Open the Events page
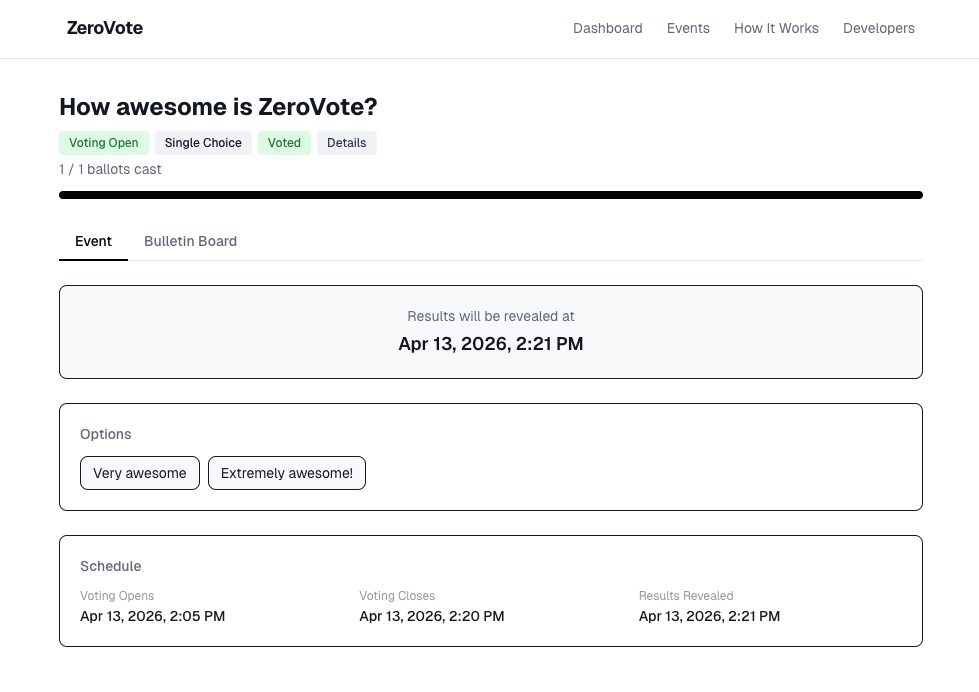The height and width of the screenshot is (692, 979). pos(688,28)
